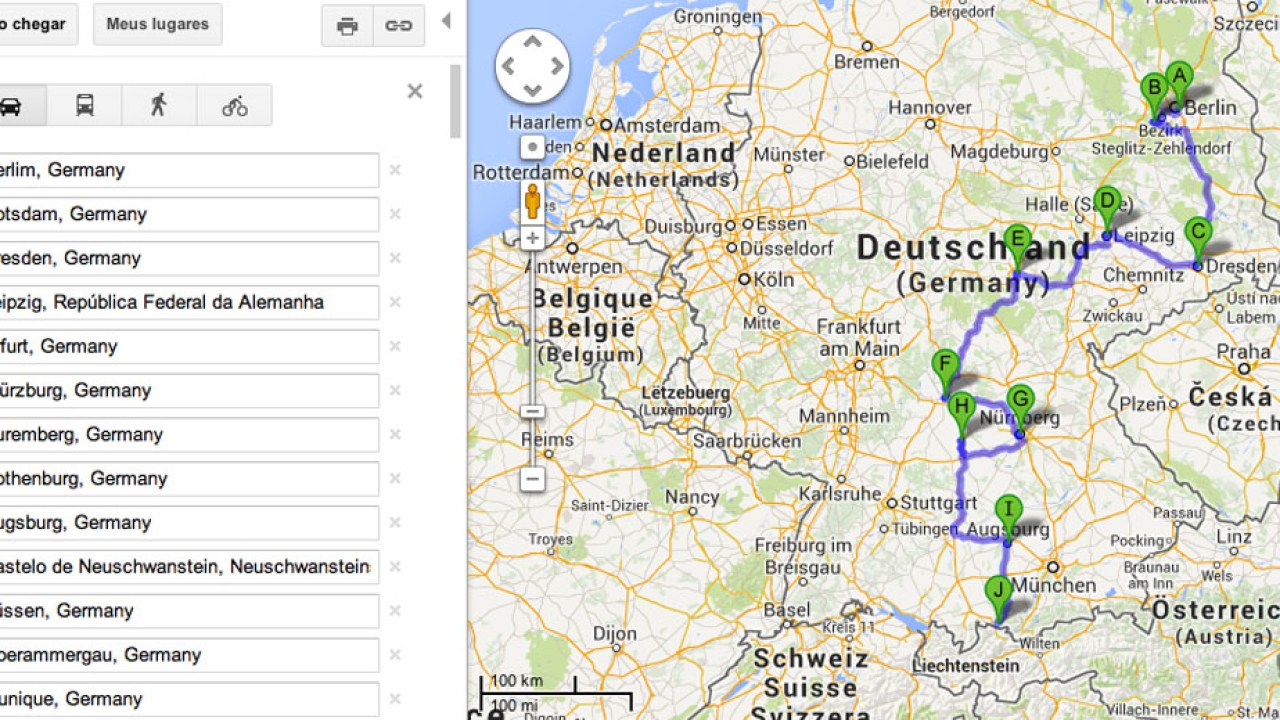Select the public transit bus mode
This screenshot has width=1280, height=720.
pyautogui.click(x=85, y=105)
